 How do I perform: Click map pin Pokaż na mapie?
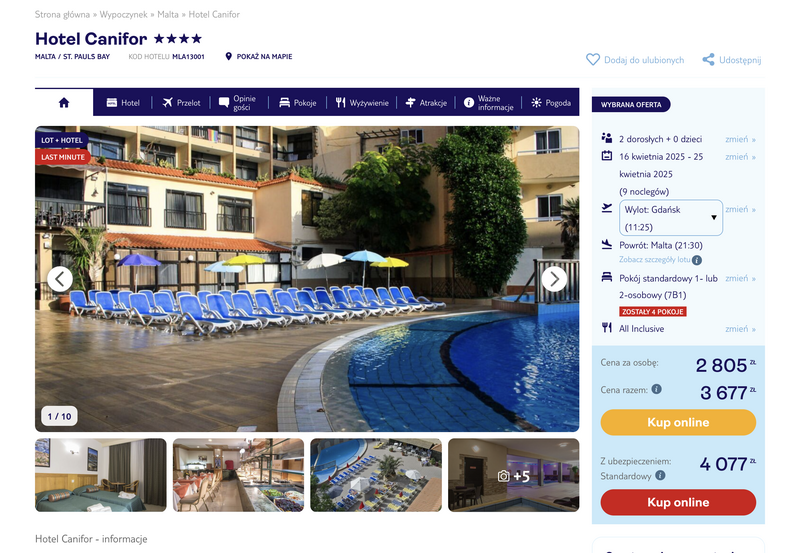229,56
